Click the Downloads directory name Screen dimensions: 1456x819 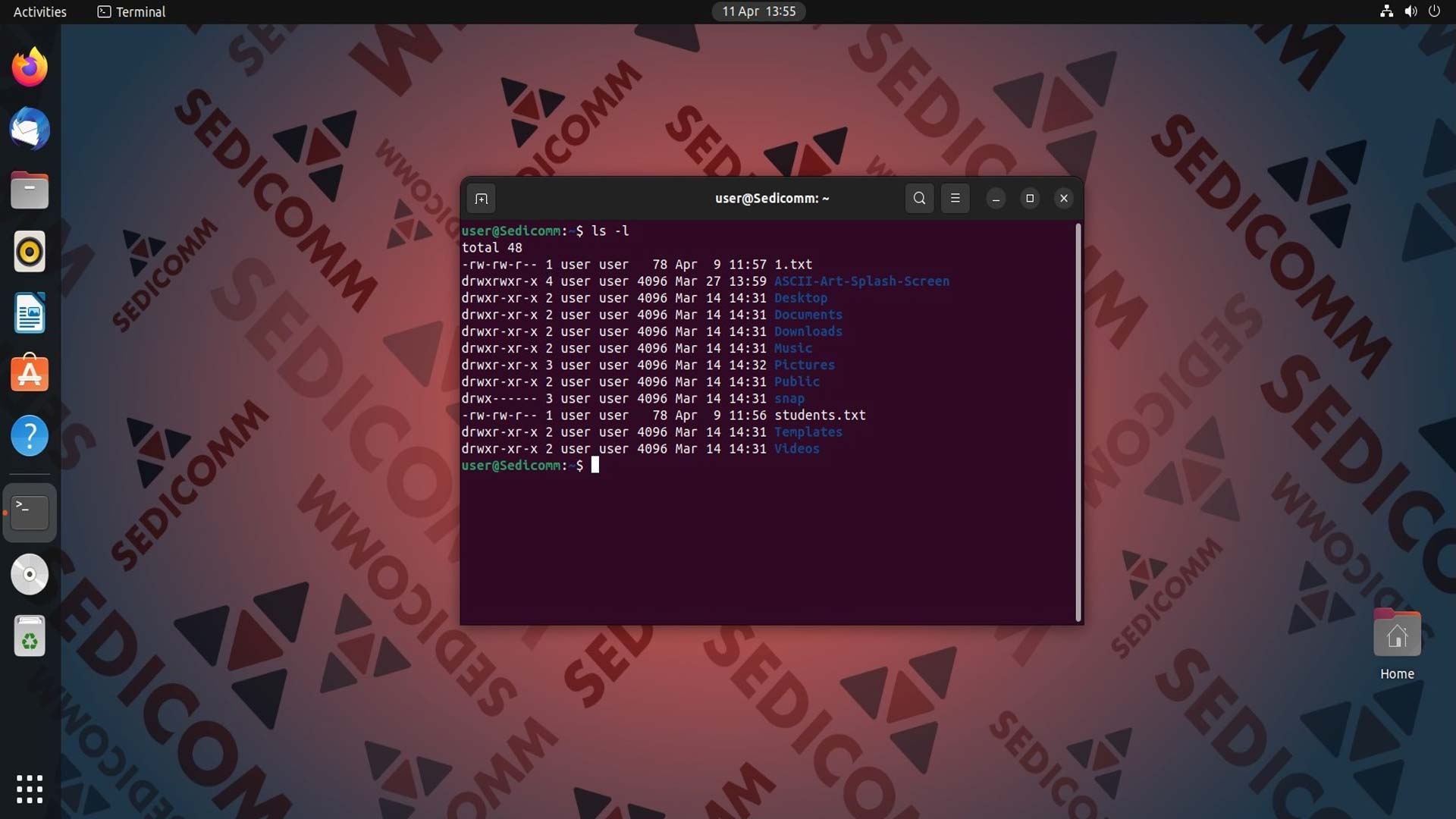[x=808, y=331]
